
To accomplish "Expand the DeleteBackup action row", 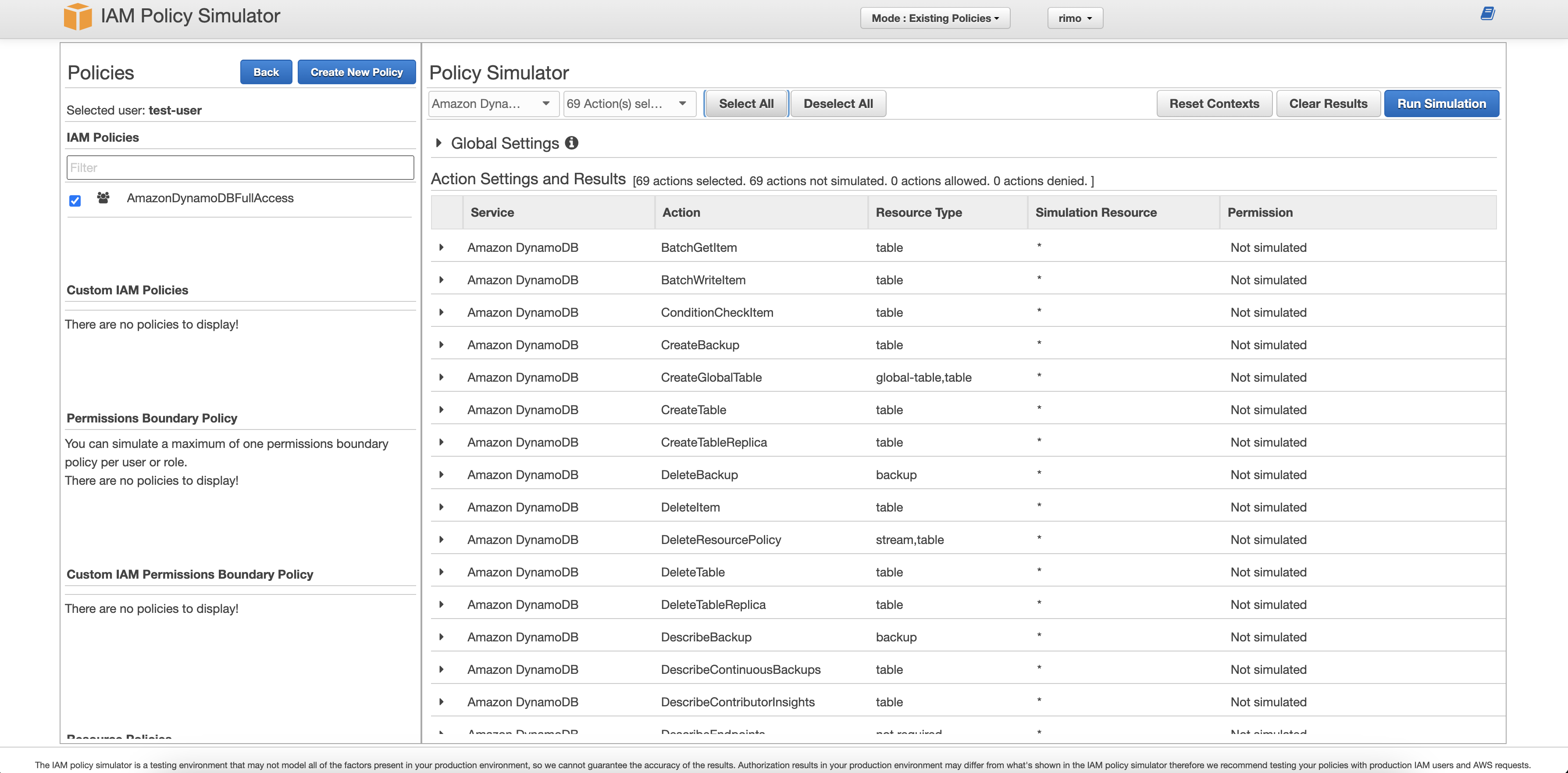I will (x=441, y=475).
